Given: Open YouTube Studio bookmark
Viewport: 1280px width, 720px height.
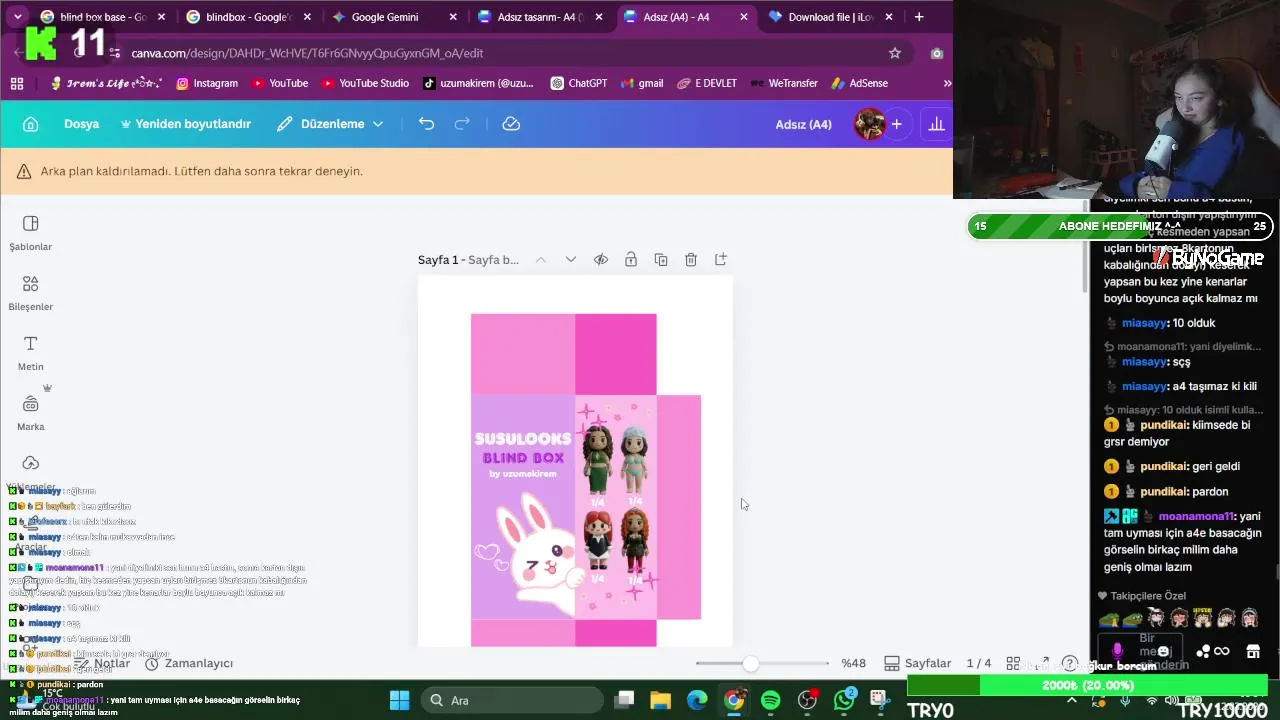Looking at the screenshot, I should pos(365,84).
